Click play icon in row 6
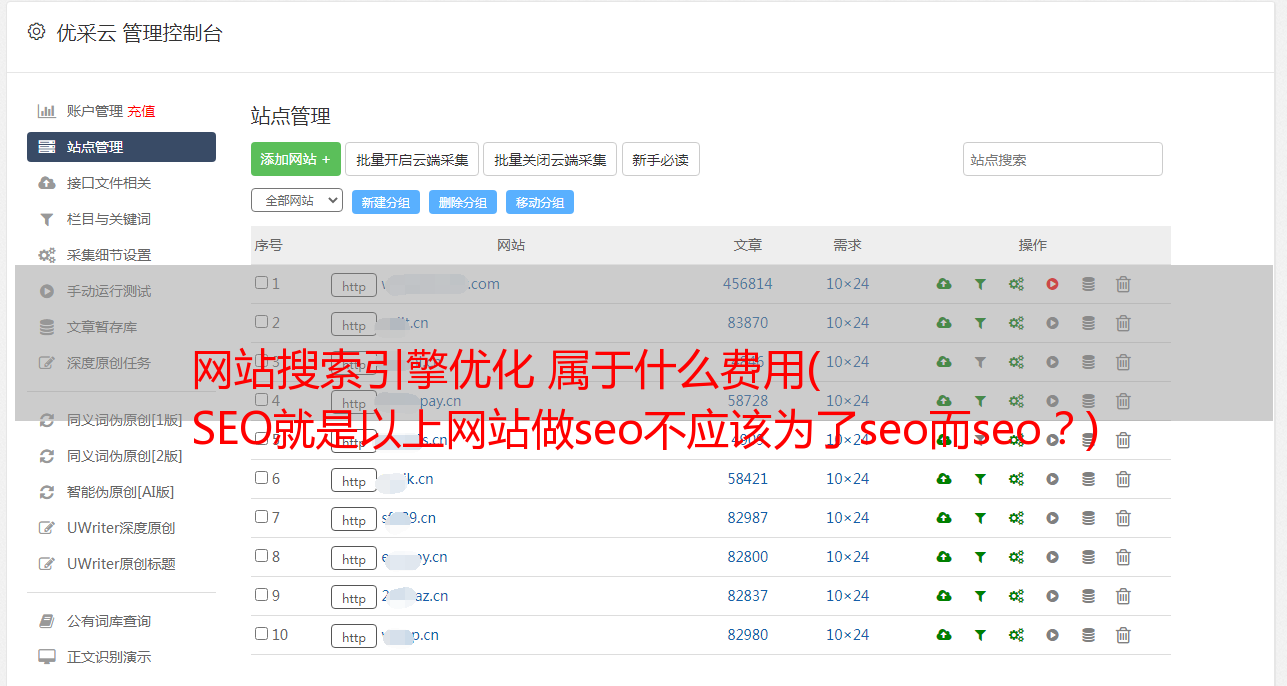This screenshot has height=686, width=1287. tap(1052, 479)
